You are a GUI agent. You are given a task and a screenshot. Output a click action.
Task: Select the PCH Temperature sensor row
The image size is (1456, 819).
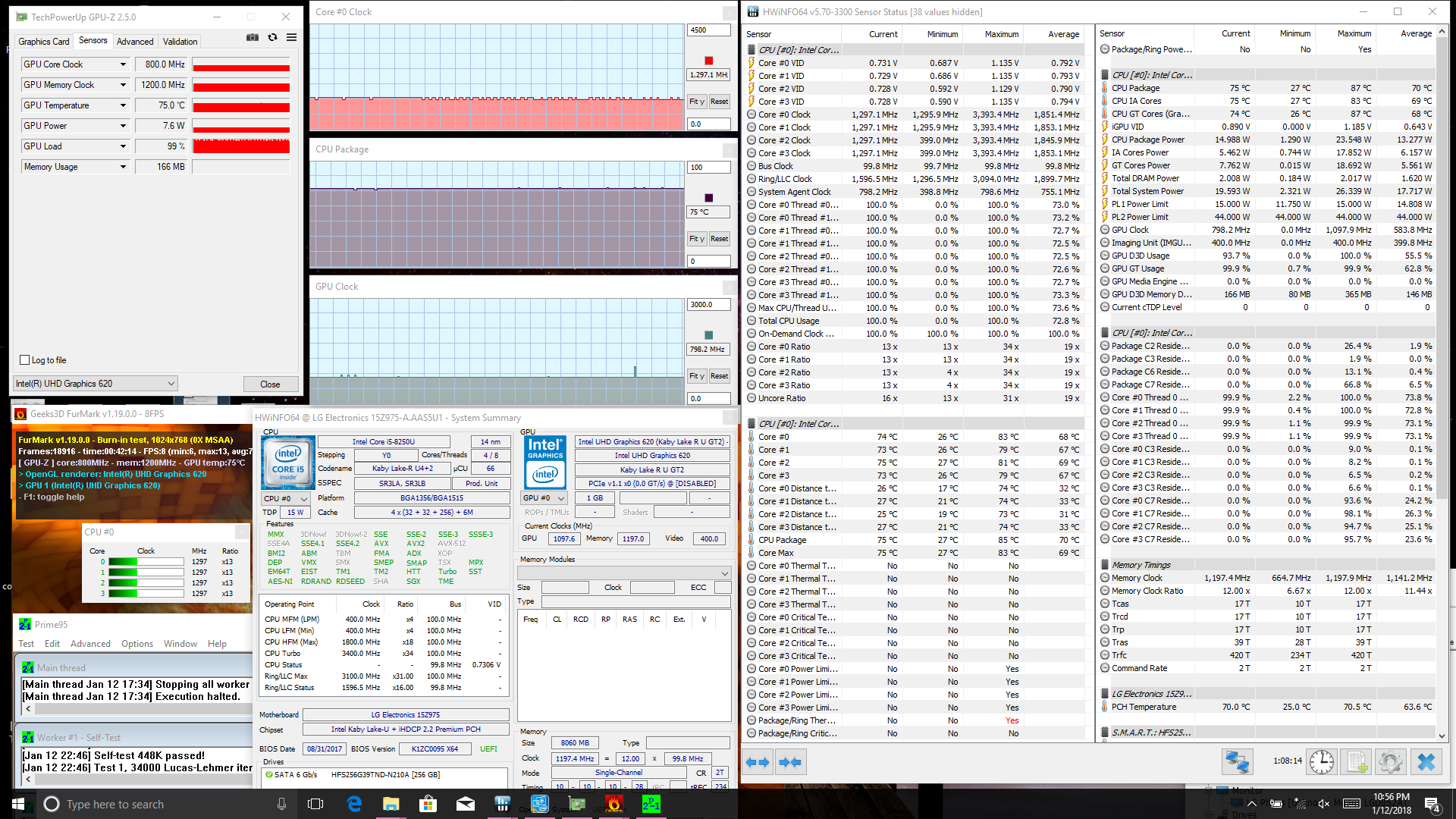tap(1268, 707)
